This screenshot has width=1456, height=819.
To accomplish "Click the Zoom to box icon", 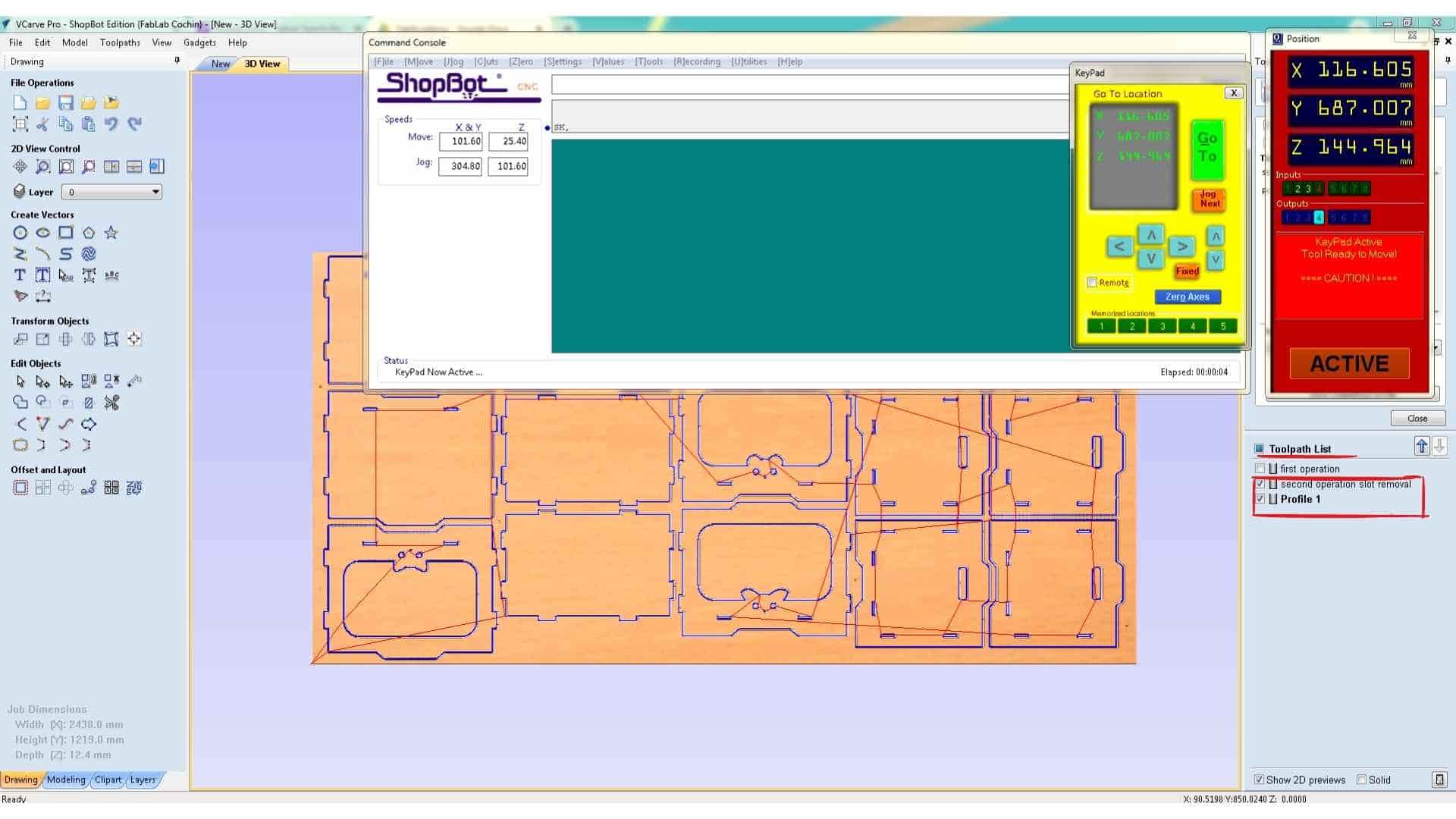I will [x=43, y=167].
